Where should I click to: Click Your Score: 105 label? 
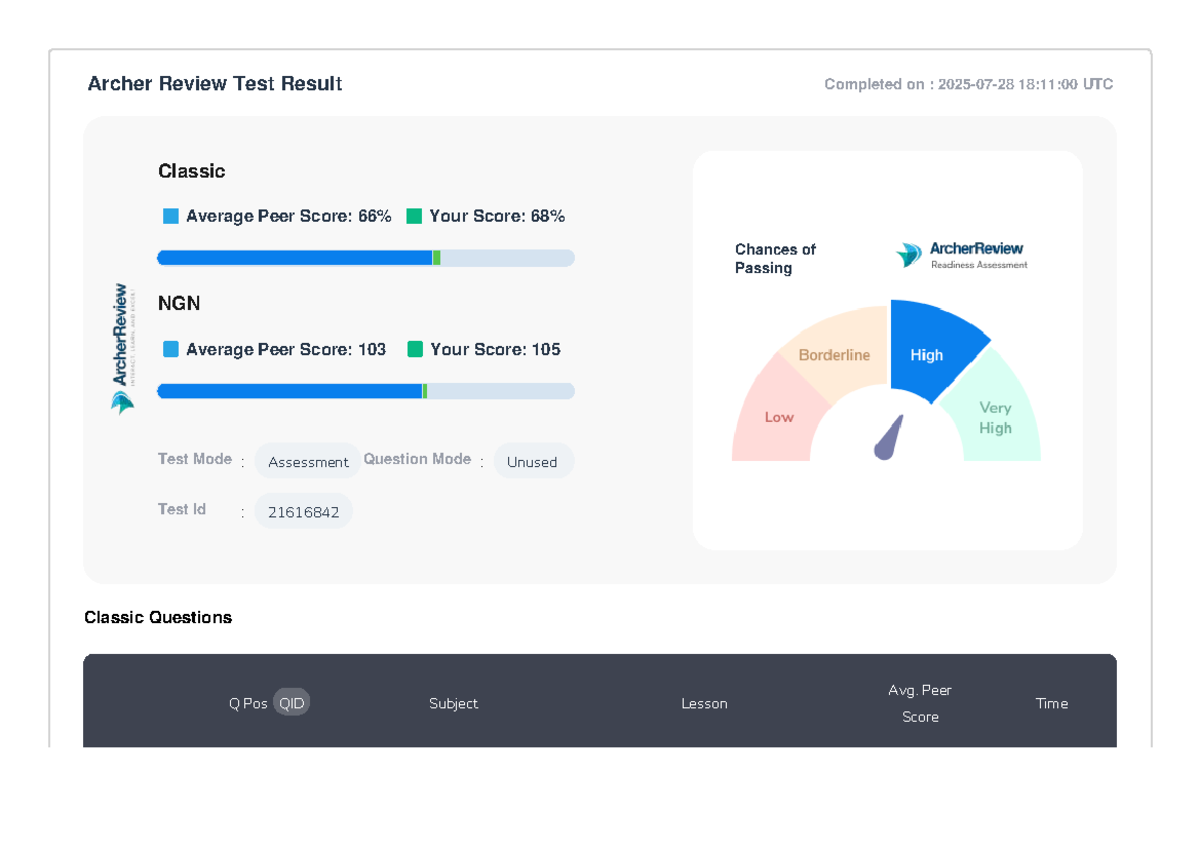point(495,349)
